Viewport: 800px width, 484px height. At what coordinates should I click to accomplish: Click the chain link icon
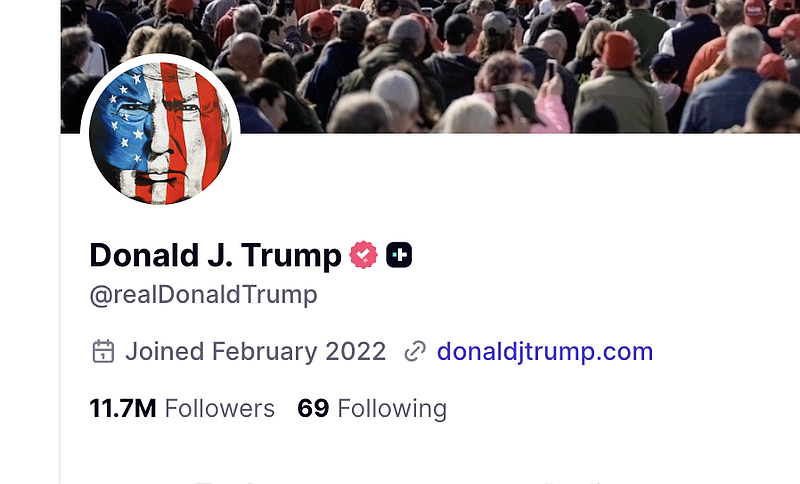coord(415,352)
